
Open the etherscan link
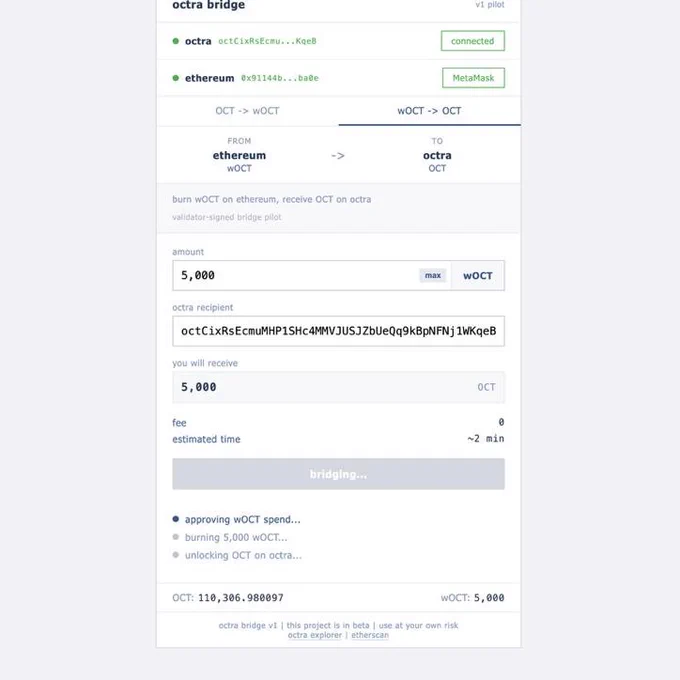coord(370,635)
